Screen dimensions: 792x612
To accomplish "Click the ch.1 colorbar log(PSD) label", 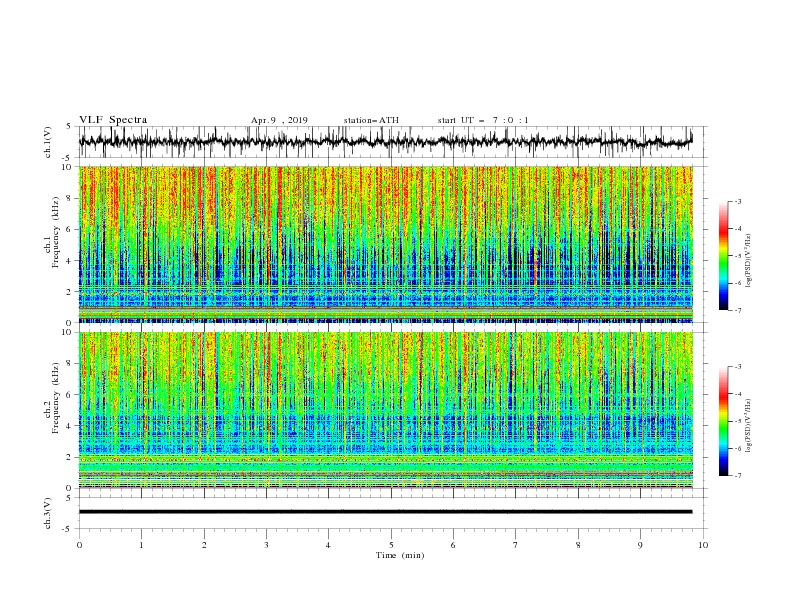I will point(749,261).
